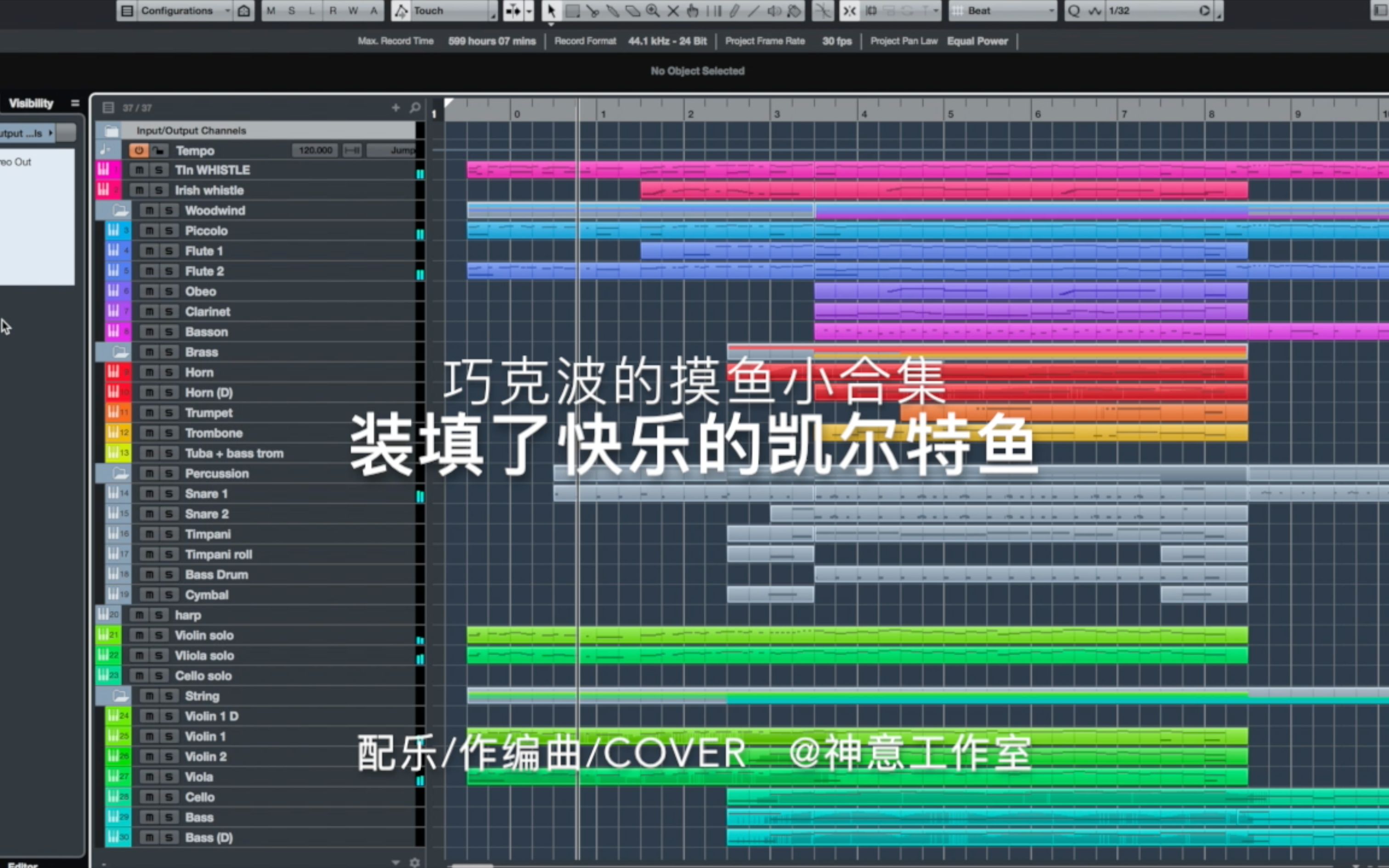Image resolution: width=1389 pixels, height=868 pixels.
Task: Click the Input/Output Channels folder icon
Action: [111, 131]
